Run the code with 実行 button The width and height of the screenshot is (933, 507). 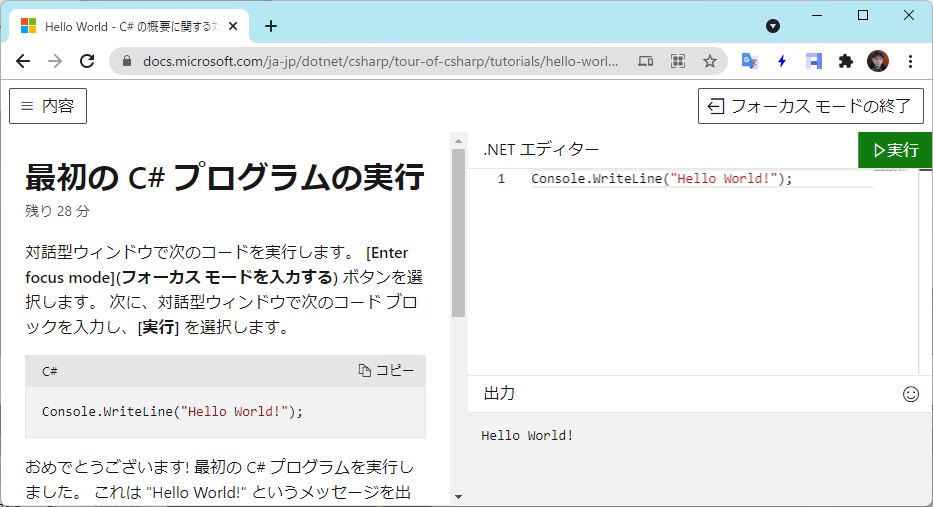[x=895, y=150]
